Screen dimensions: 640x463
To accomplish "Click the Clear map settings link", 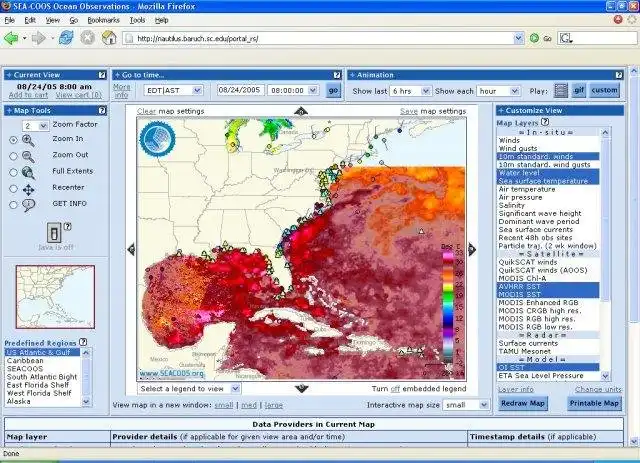I will (147, 111).
